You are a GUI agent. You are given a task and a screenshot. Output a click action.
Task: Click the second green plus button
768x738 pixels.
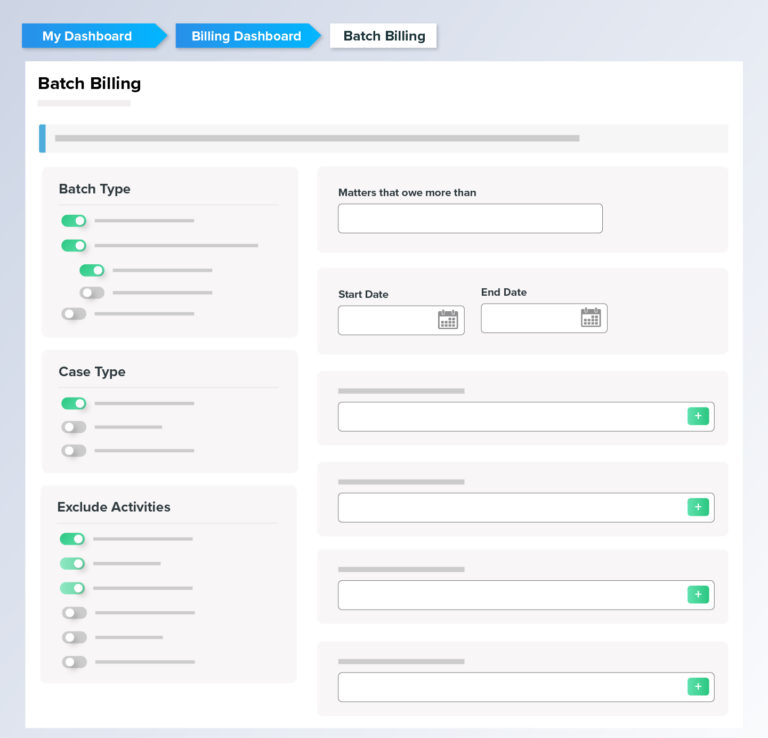coord(698,507)
